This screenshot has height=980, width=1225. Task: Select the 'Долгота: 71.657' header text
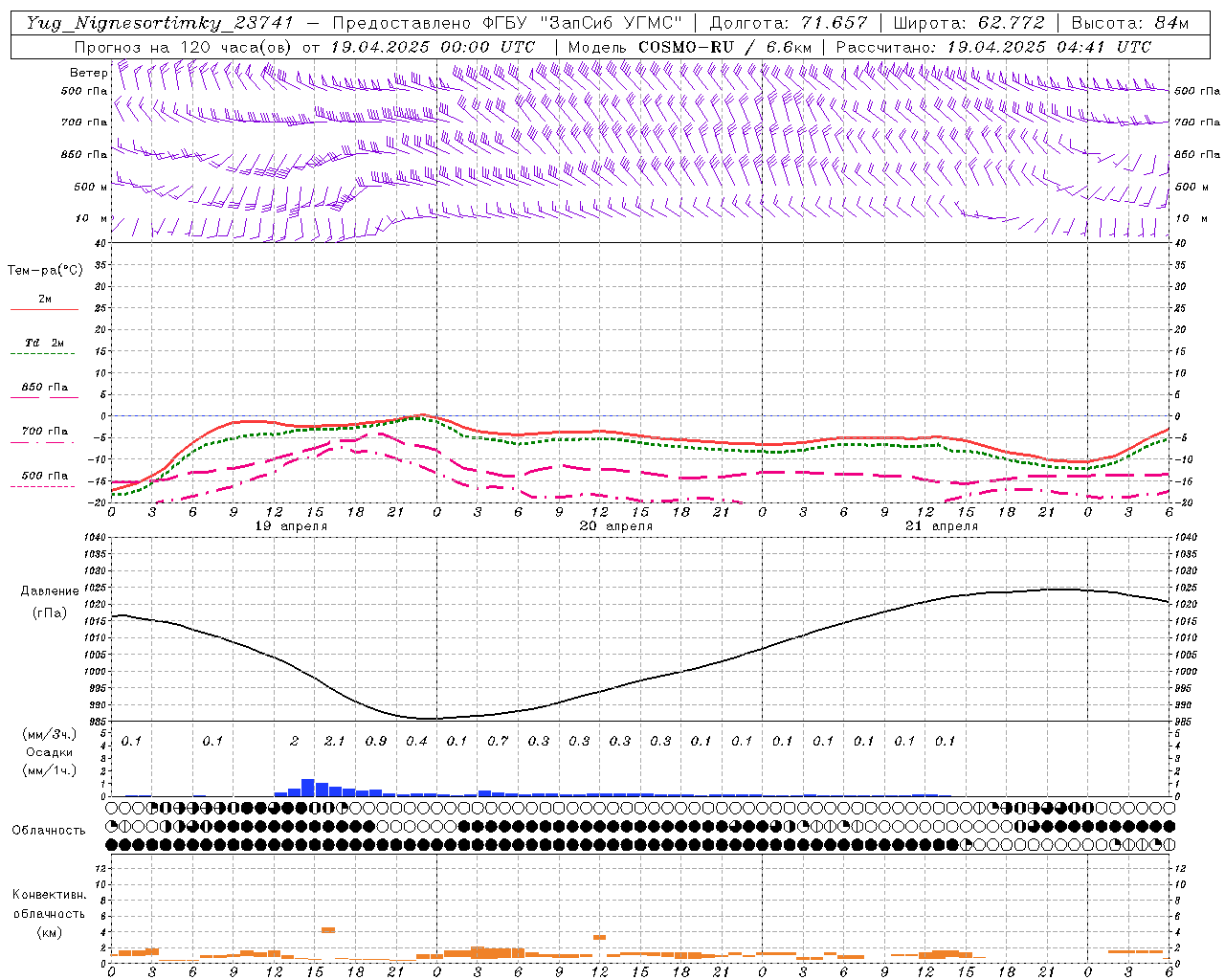(789, 24)
